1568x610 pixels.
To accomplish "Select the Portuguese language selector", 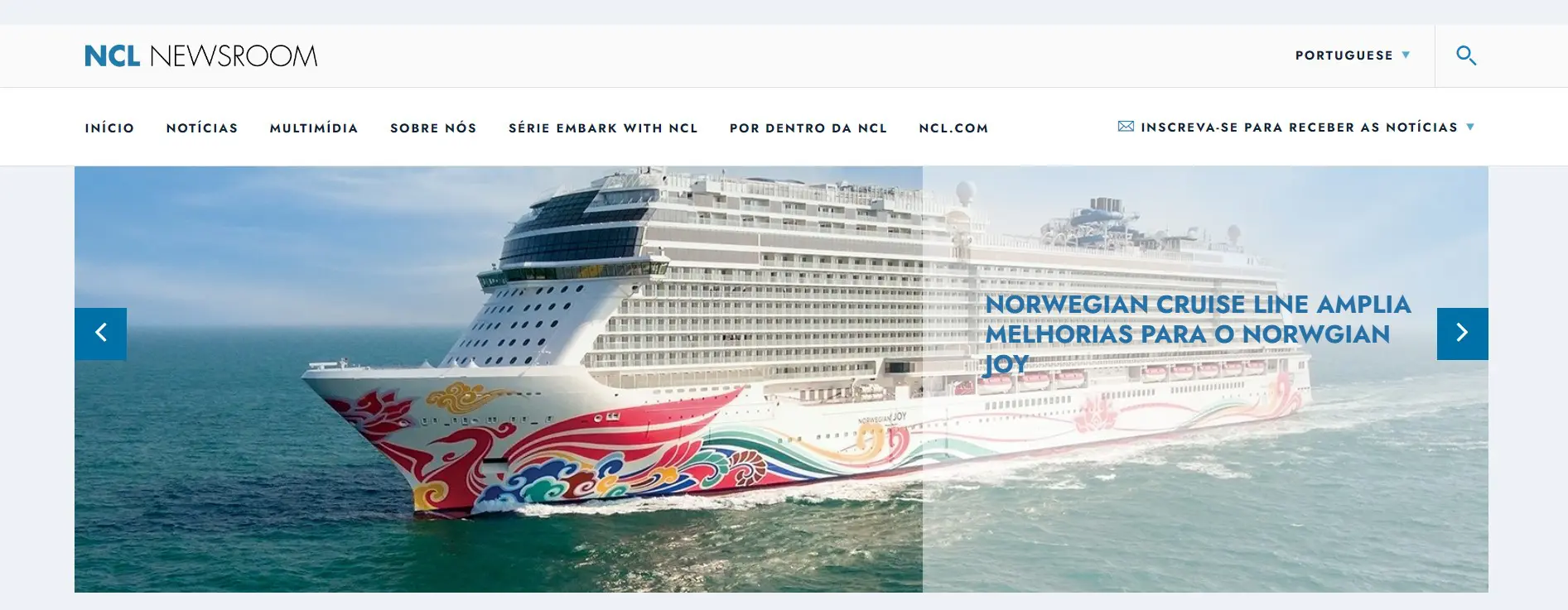I will (1352, 55).
